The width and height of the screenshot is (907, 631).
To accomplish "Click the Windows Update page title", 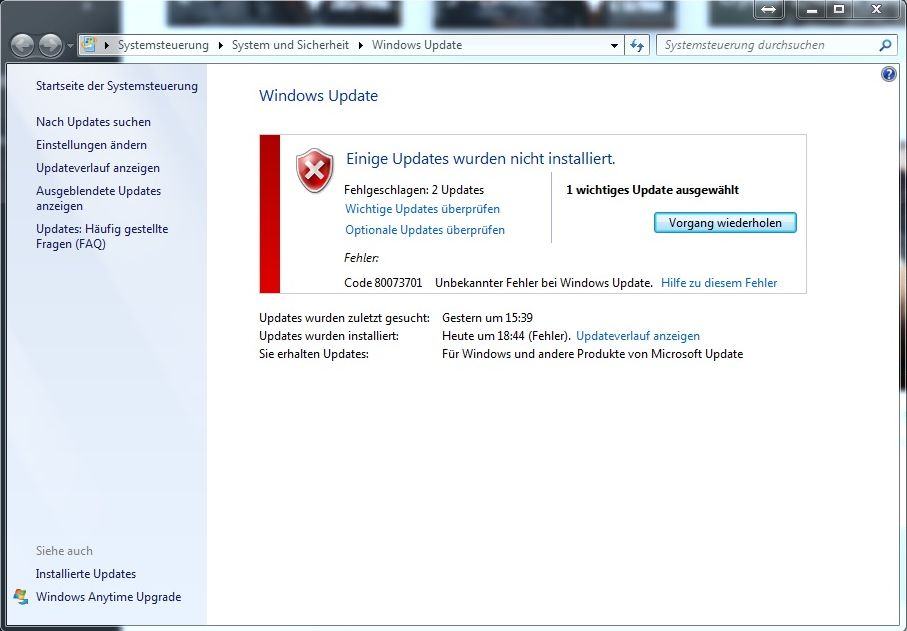I will pos(318,95).
